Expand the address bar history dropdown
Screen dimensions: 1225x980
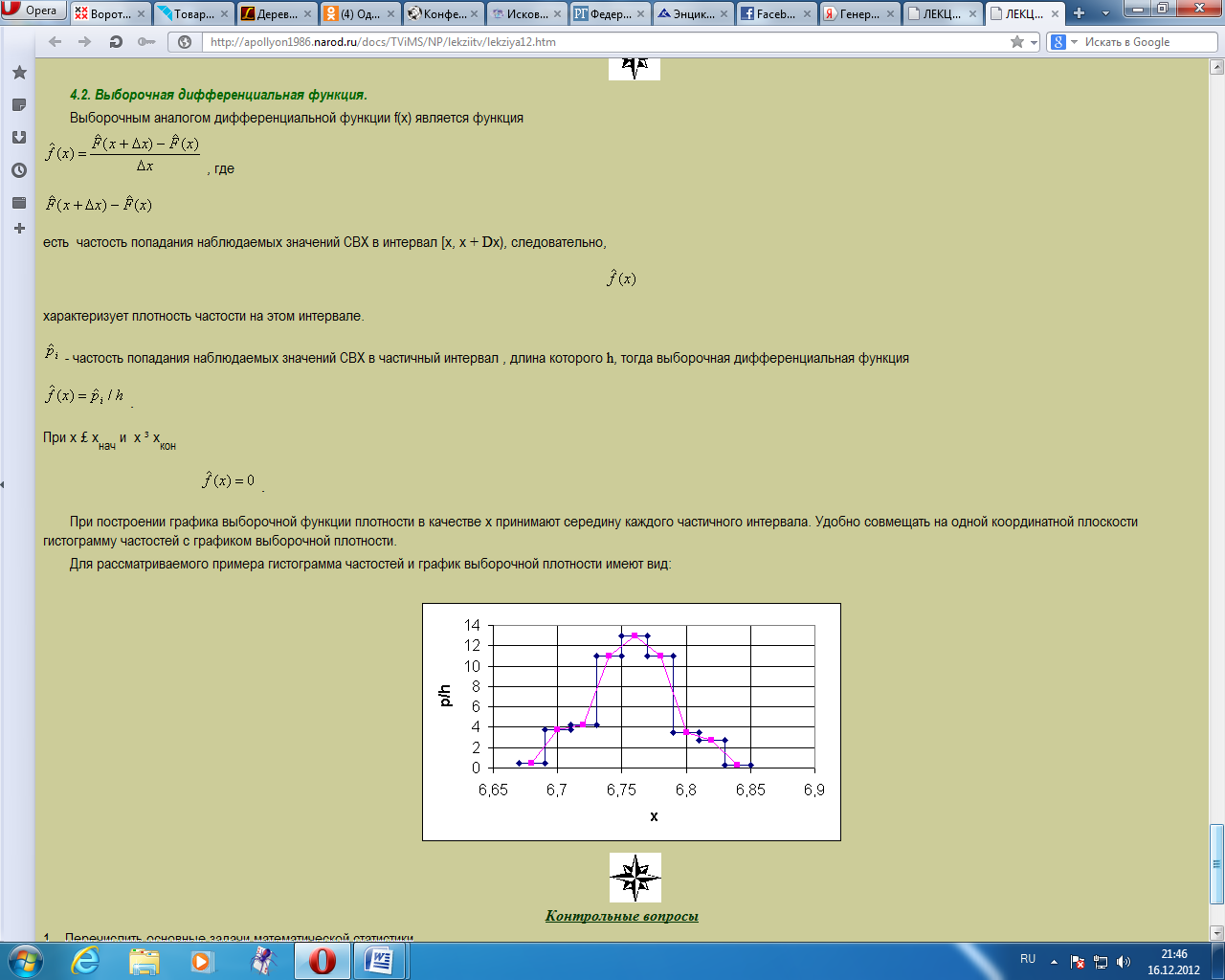point(1035,42)
